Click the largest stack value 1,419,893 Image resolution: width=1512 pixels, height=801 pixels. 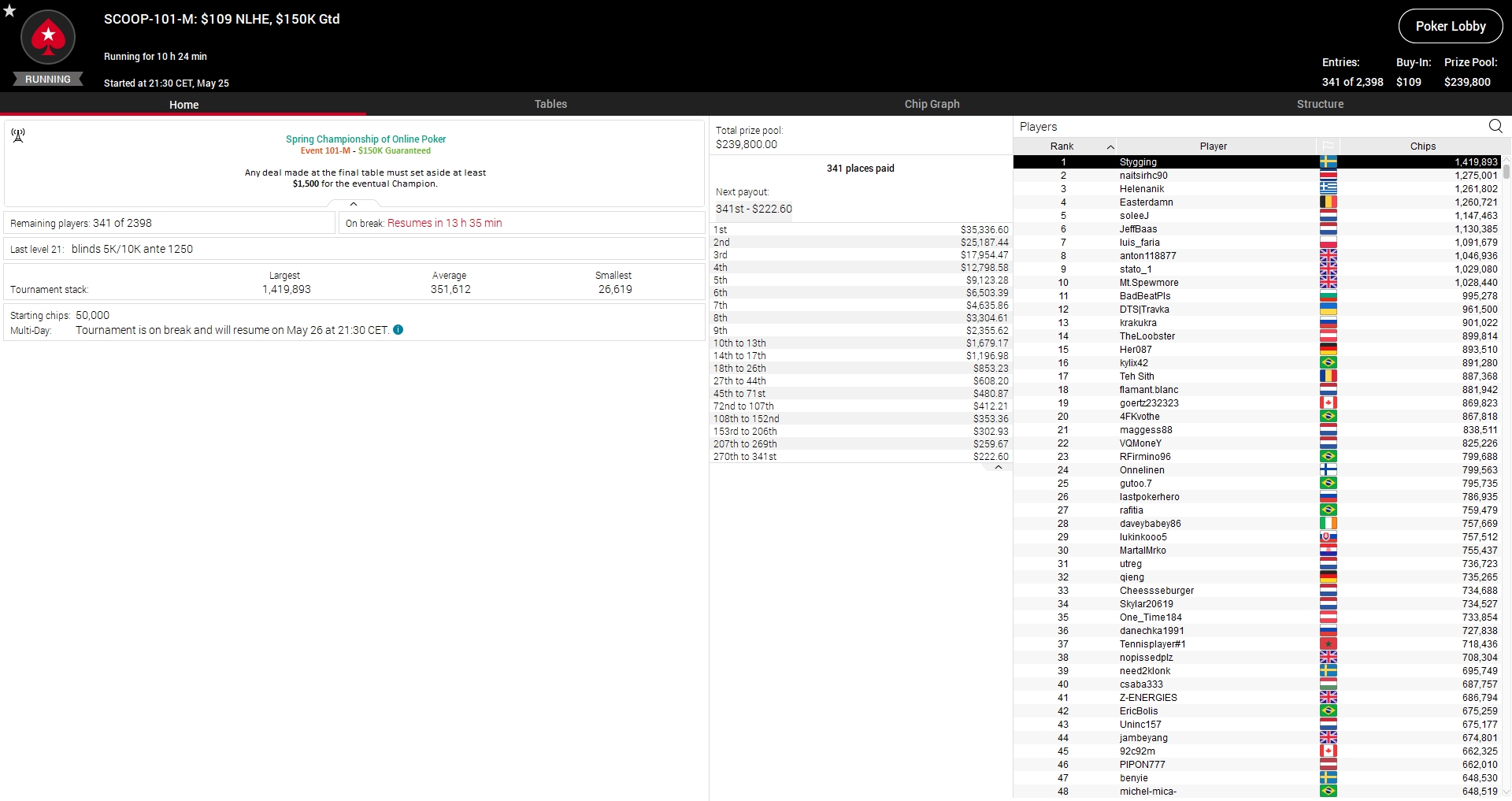(287, 290)
